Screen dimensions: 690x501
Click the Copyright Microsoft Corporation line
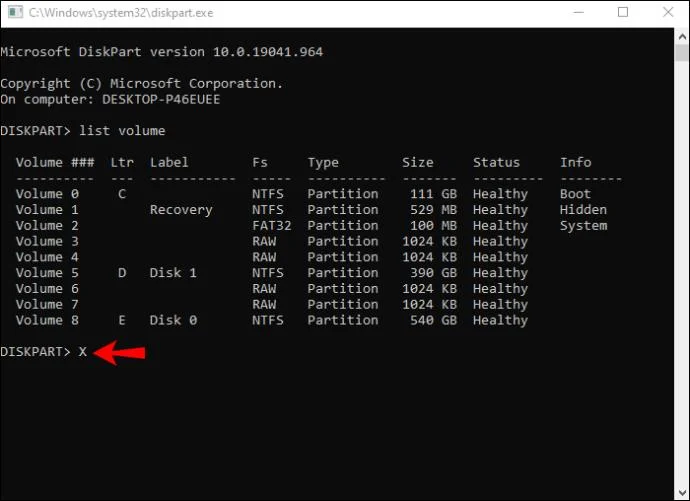coord(141,84)
